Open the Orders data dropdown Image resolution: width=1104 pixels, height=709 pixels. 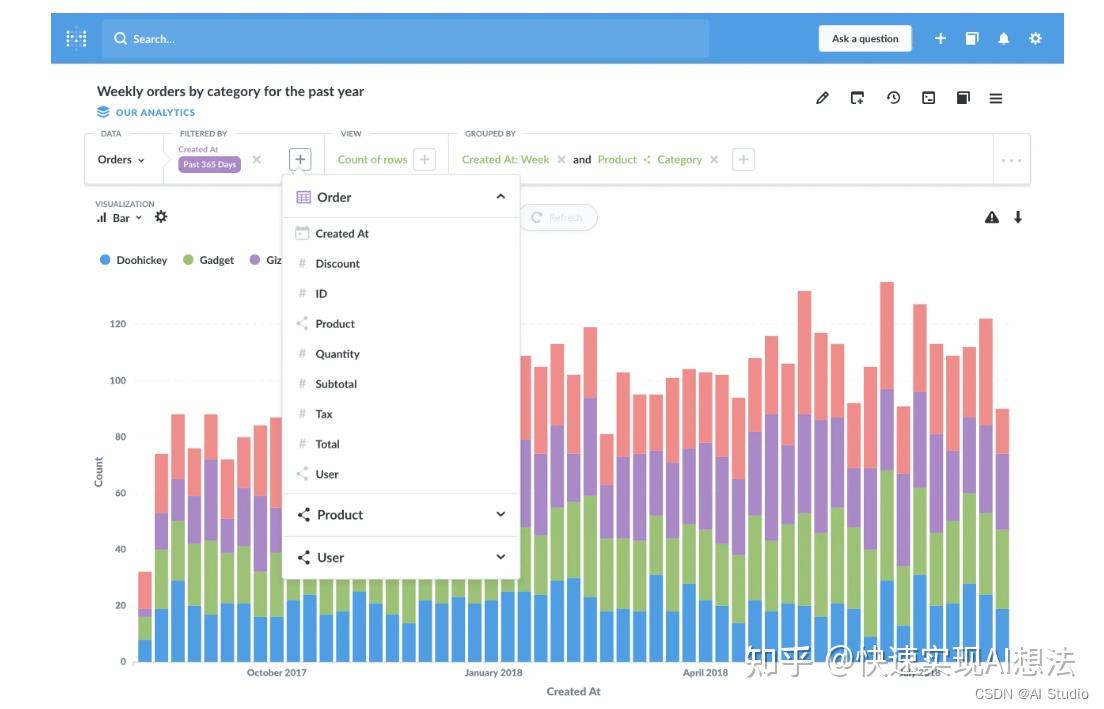point(121,160)
